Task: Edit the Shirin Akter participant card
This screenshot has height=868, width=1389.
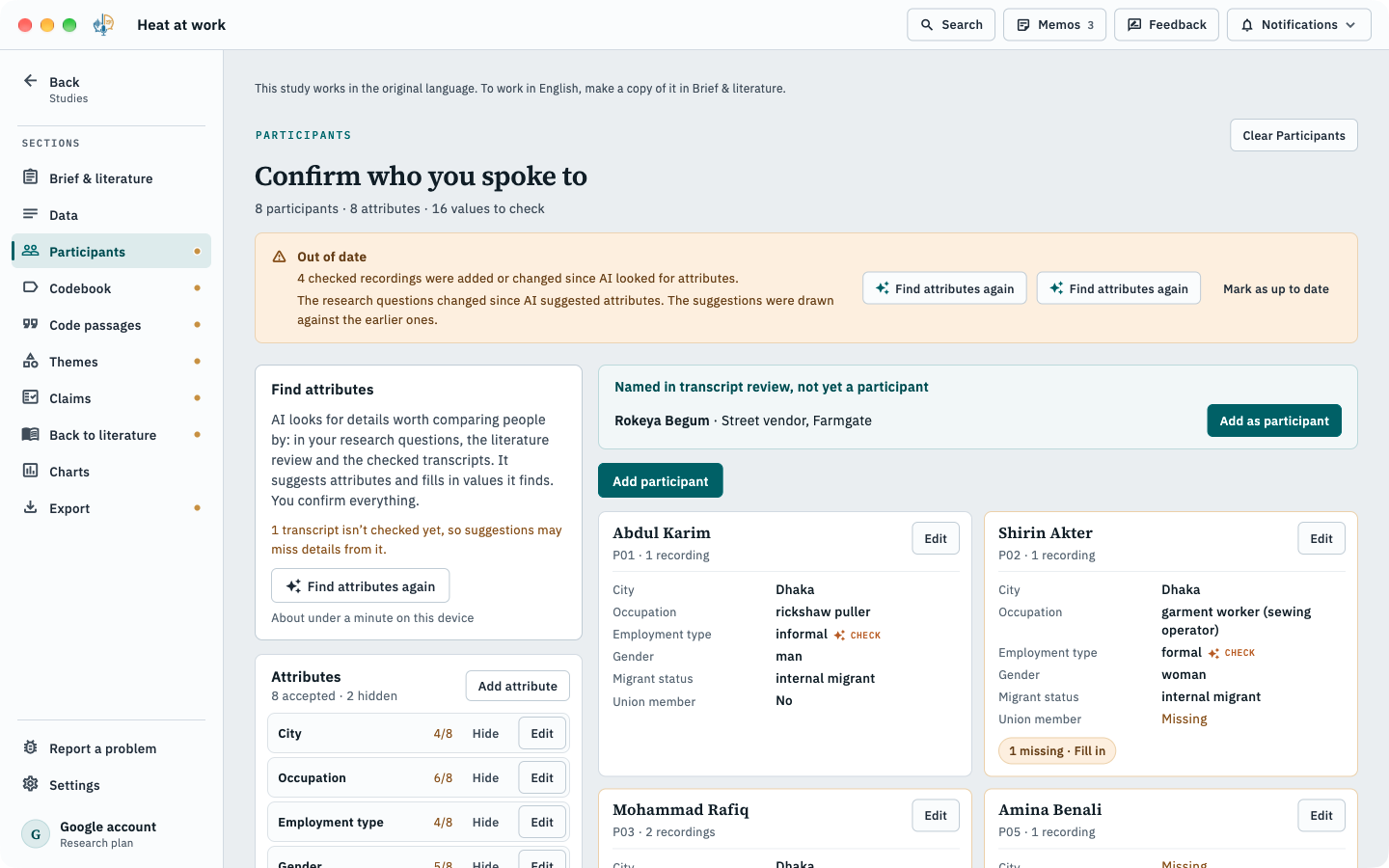Action: pyautogui.click(x=1321, y=539)
